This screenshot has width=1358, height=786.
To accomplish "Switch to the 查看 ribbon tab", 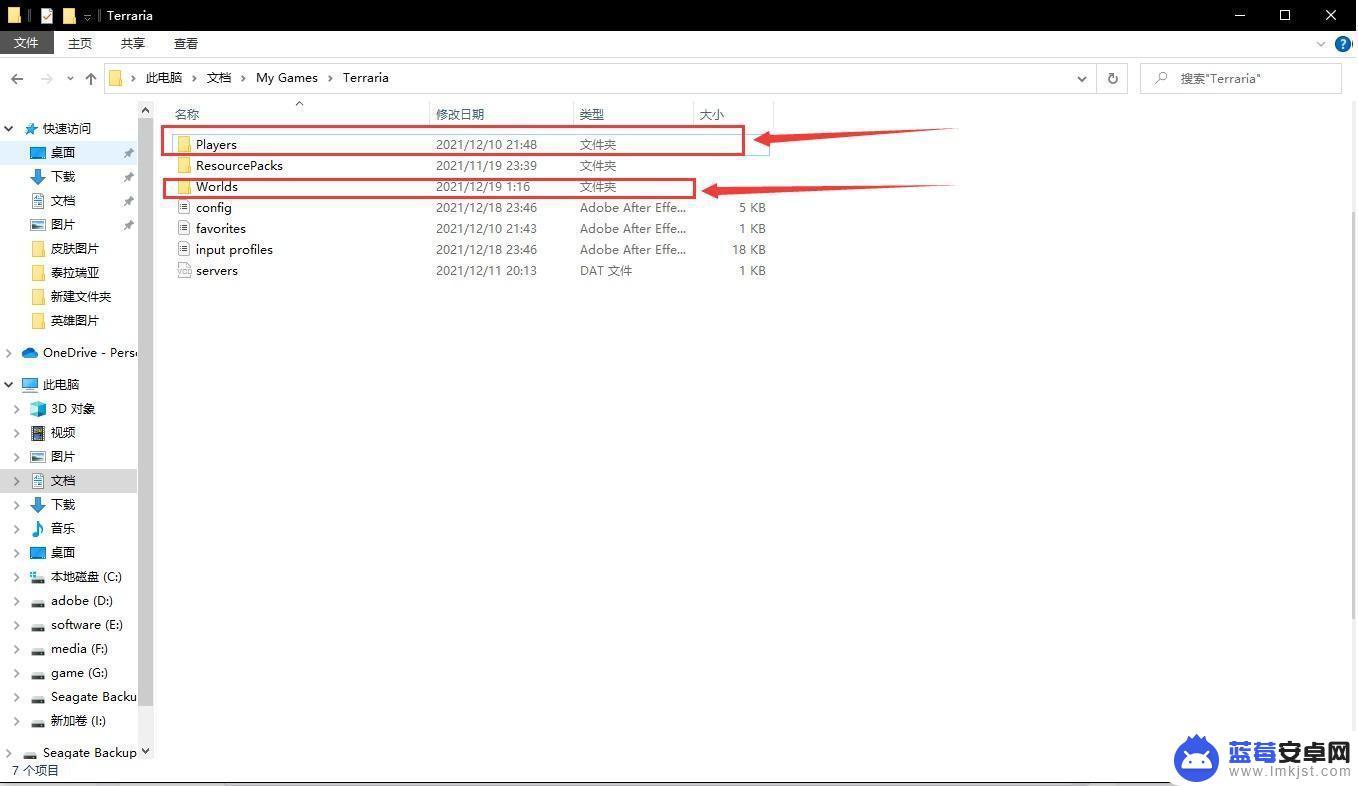I will [186, 43].
